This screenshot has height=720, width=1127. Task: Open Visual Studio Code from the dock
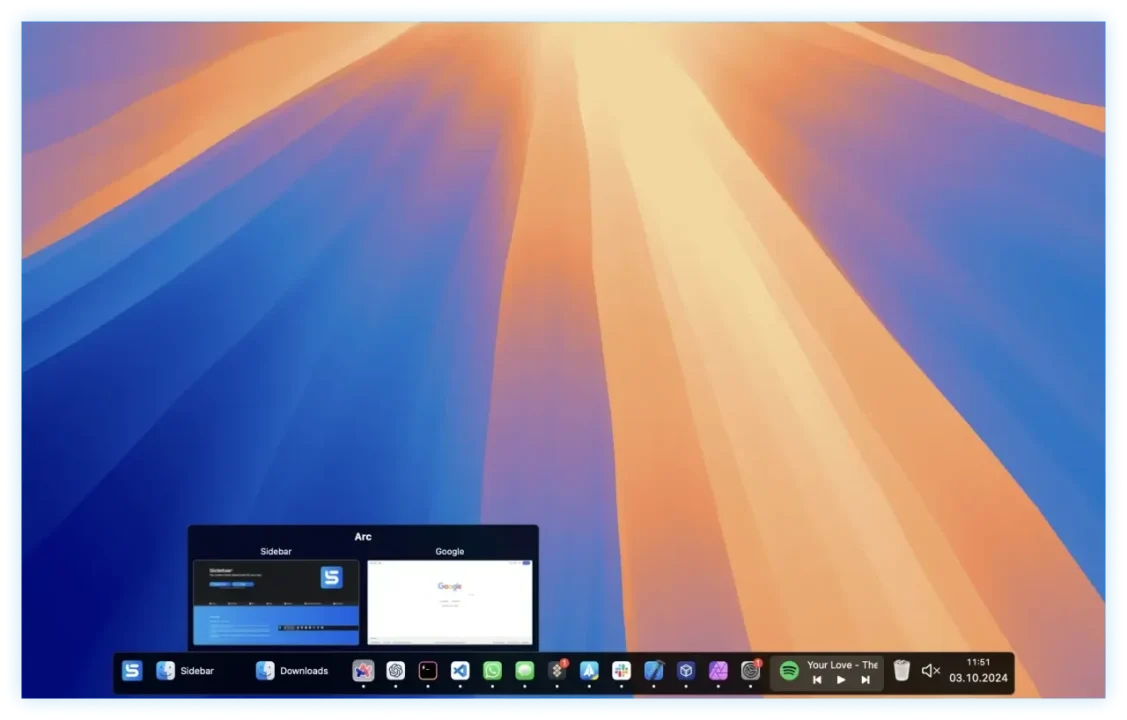click(460, 670)
